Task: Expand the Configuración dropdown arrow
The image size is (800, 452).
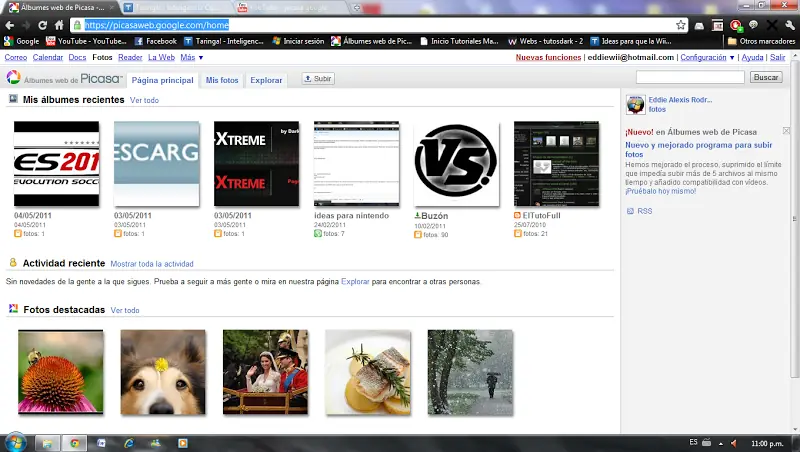Action: pos(732,58)
